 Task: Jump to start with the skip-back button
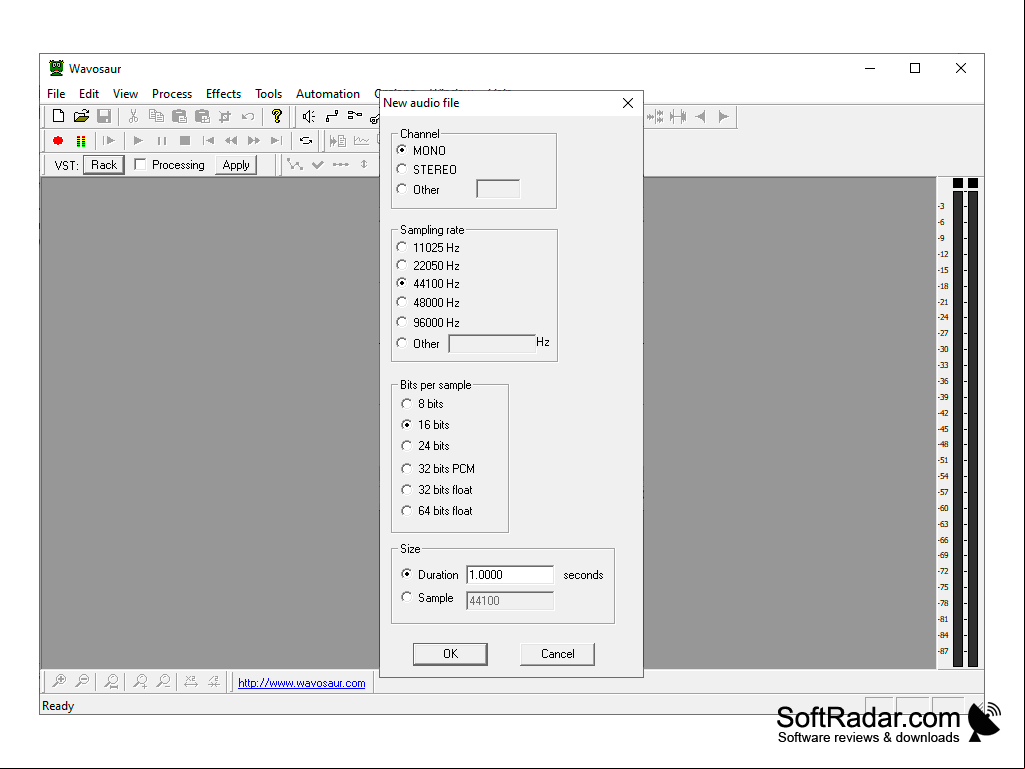click(x=208, y=141)
